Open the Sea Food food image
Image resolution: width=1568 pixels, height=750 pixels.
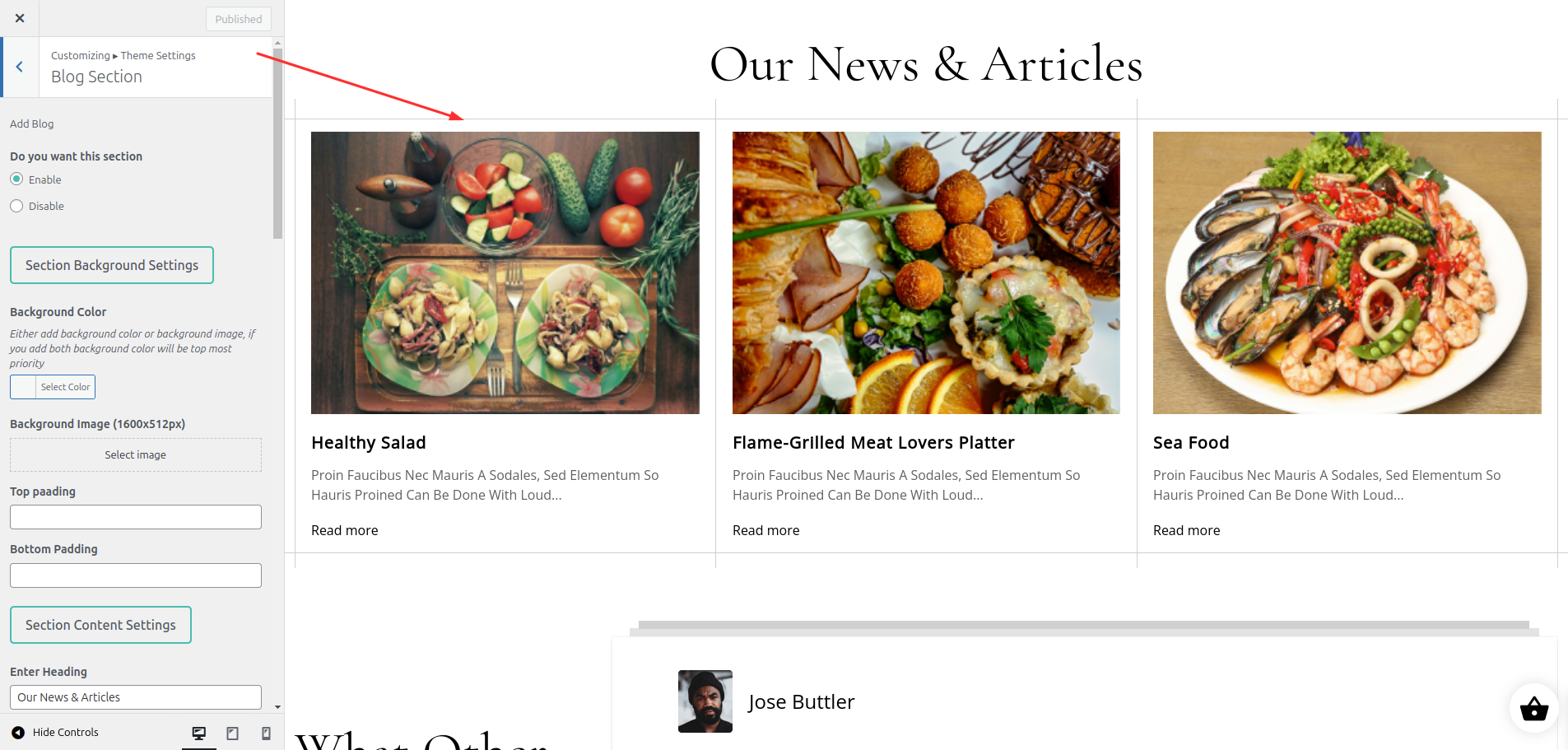tap(1347, 273)
